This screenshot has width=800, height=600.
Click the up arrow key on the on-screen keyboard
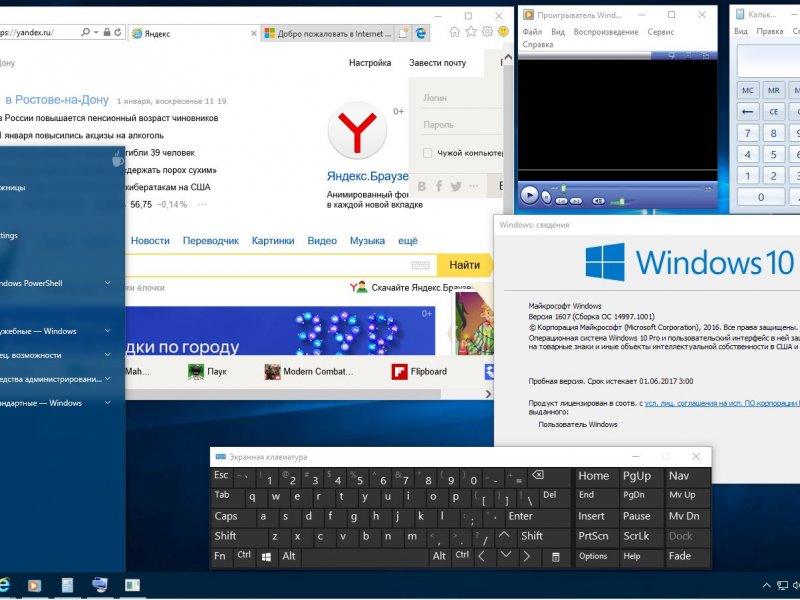504,536
